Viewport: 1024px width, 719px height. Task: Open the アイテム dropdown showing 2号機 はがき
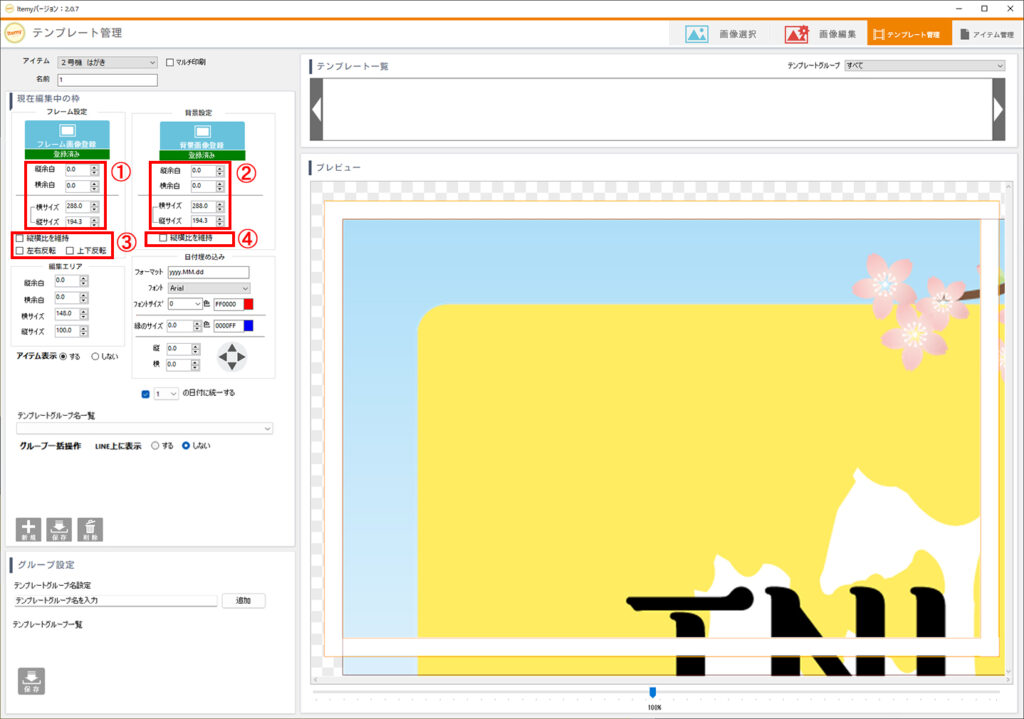[107, 62]
